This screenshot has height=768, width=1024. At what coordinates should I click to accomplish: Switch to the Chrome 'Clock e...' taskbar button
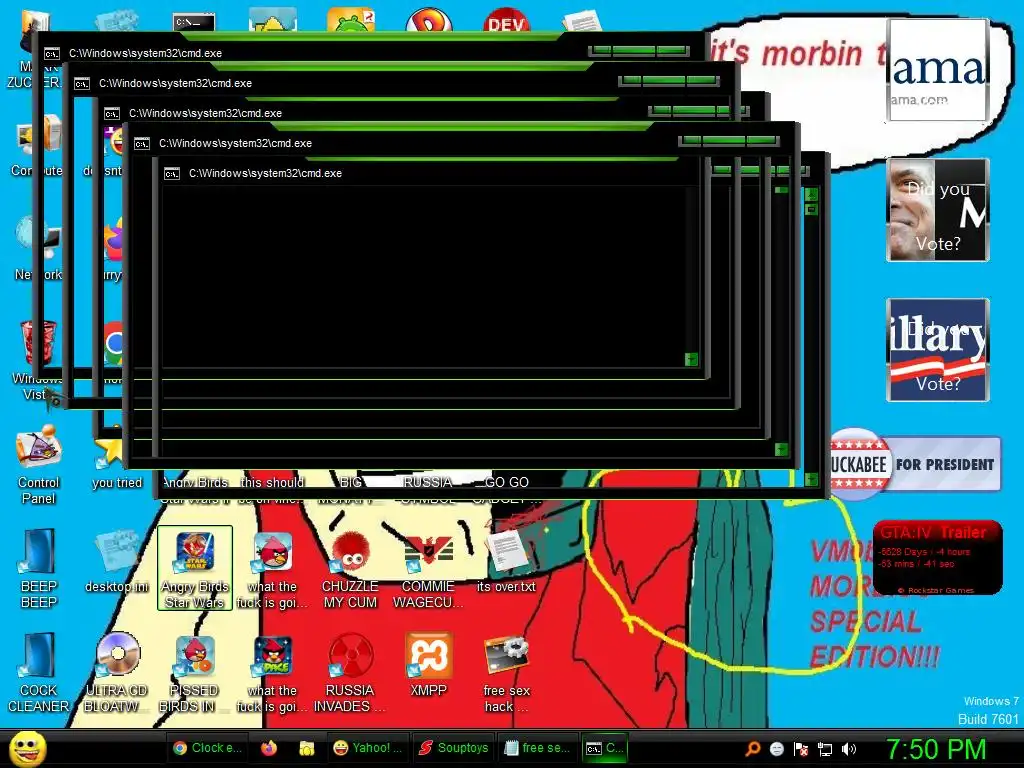pos(207,748)
